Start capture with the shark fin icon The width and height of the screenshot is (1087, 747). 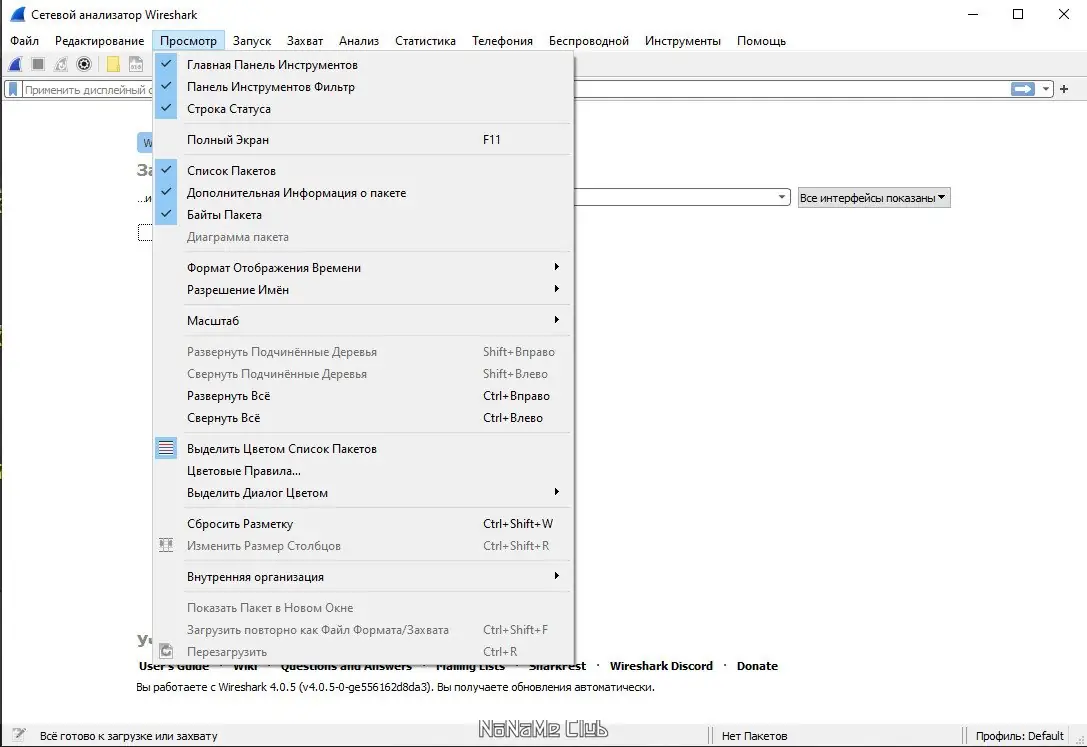[15, 64]
